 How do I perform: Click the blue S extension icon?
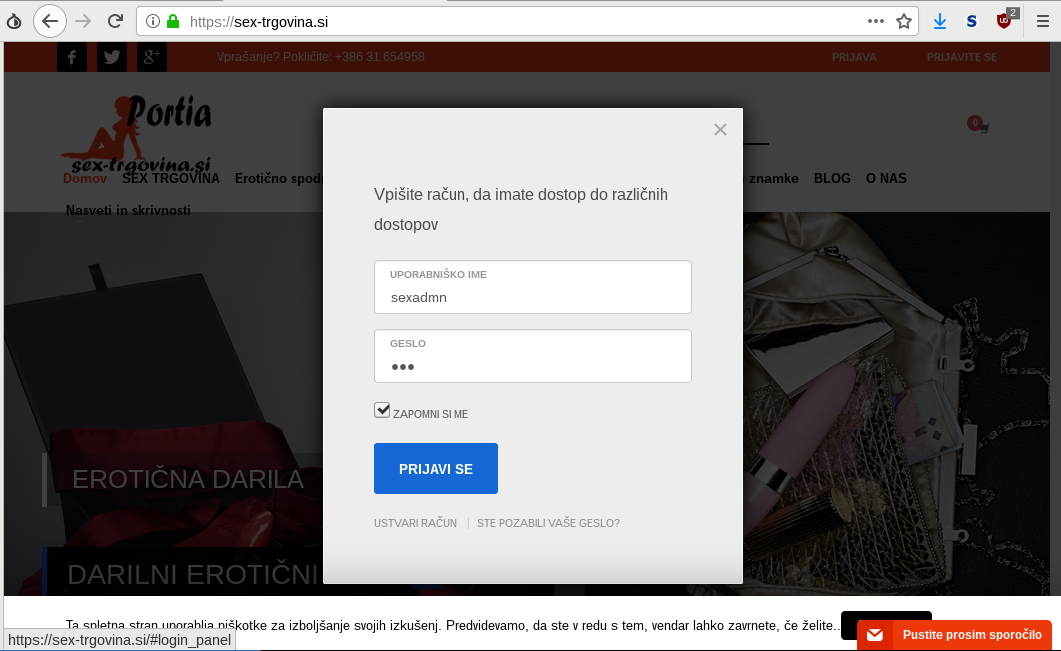point(972,21)
